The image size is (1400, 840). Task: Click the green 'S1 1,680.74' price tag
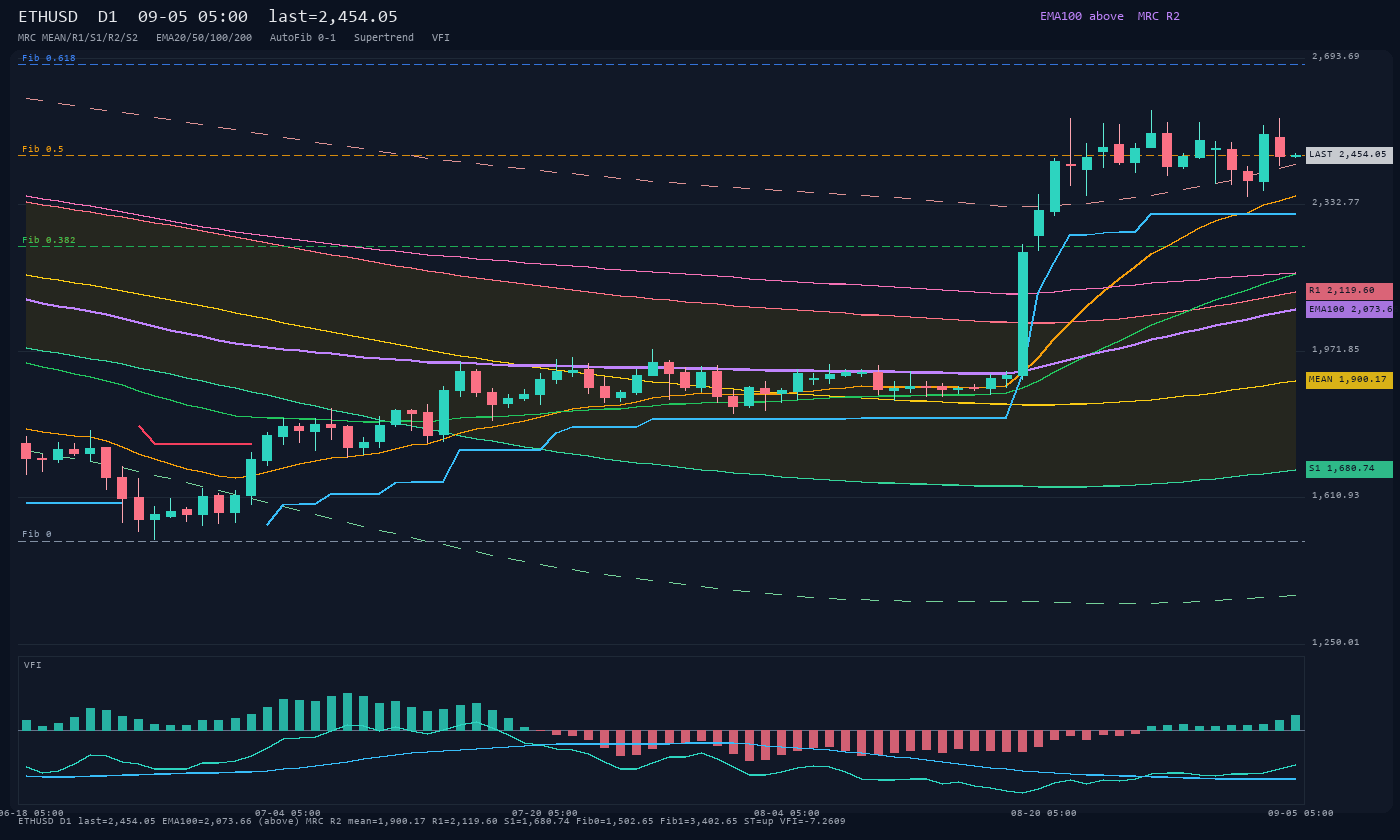pos(1349,469)
